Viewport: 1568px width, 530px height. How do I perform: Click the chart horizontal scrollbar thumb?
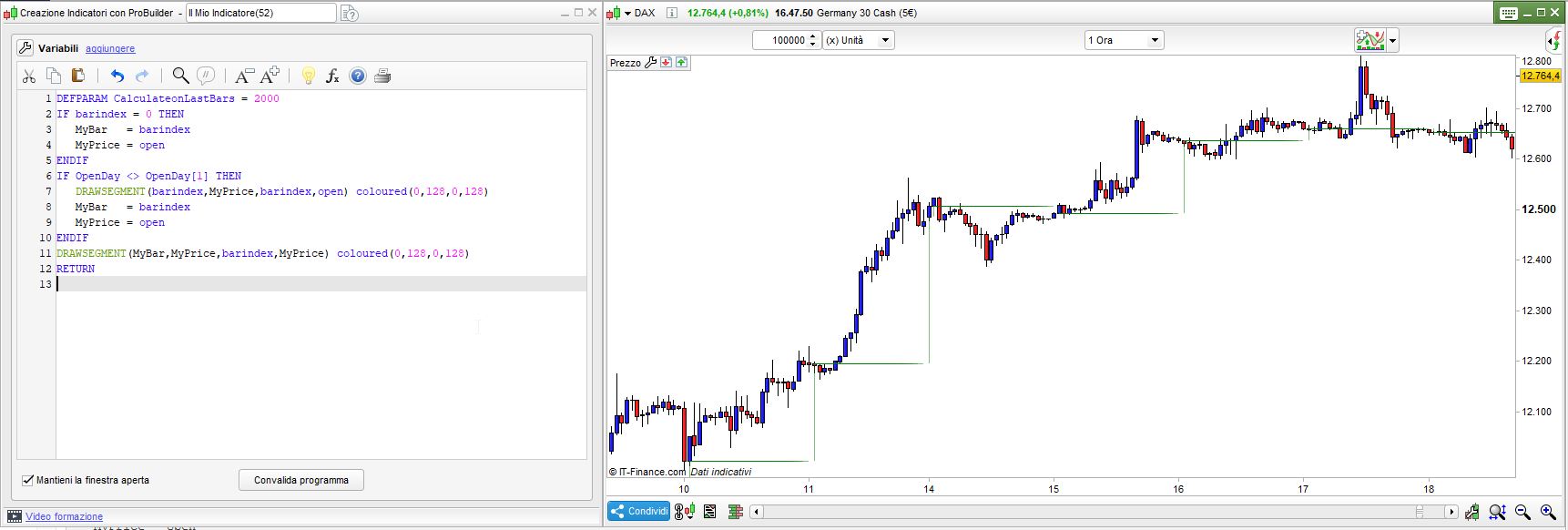(1419, 512)
